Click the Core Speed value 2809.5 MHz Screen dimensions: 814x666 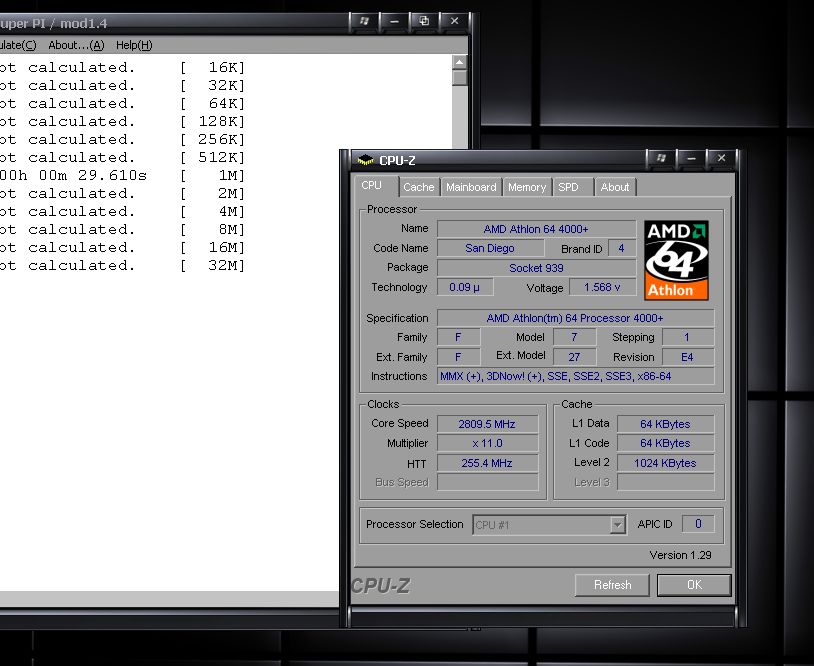pos(487,424)
